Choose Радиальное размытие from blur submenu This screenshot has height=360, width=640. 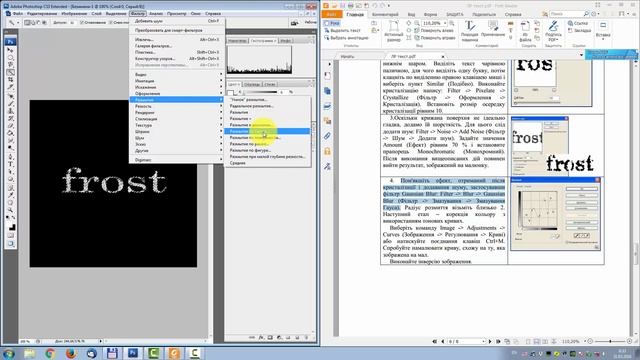coord(267,106)
